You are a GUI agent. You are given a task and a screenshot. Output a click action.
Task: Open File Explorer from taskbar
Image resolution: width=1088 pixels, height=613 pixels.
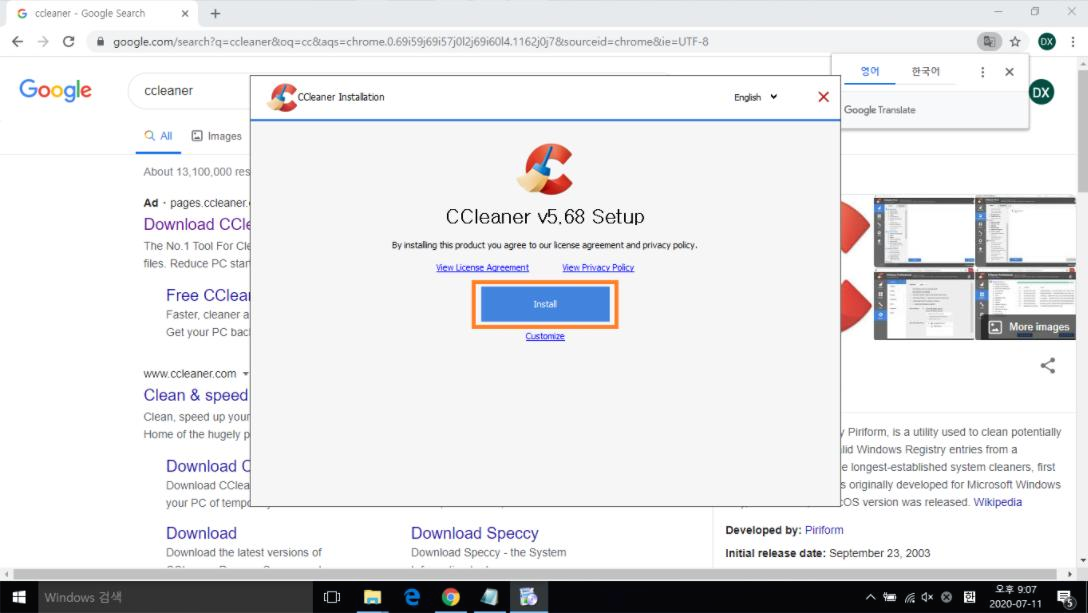(372, 597)
